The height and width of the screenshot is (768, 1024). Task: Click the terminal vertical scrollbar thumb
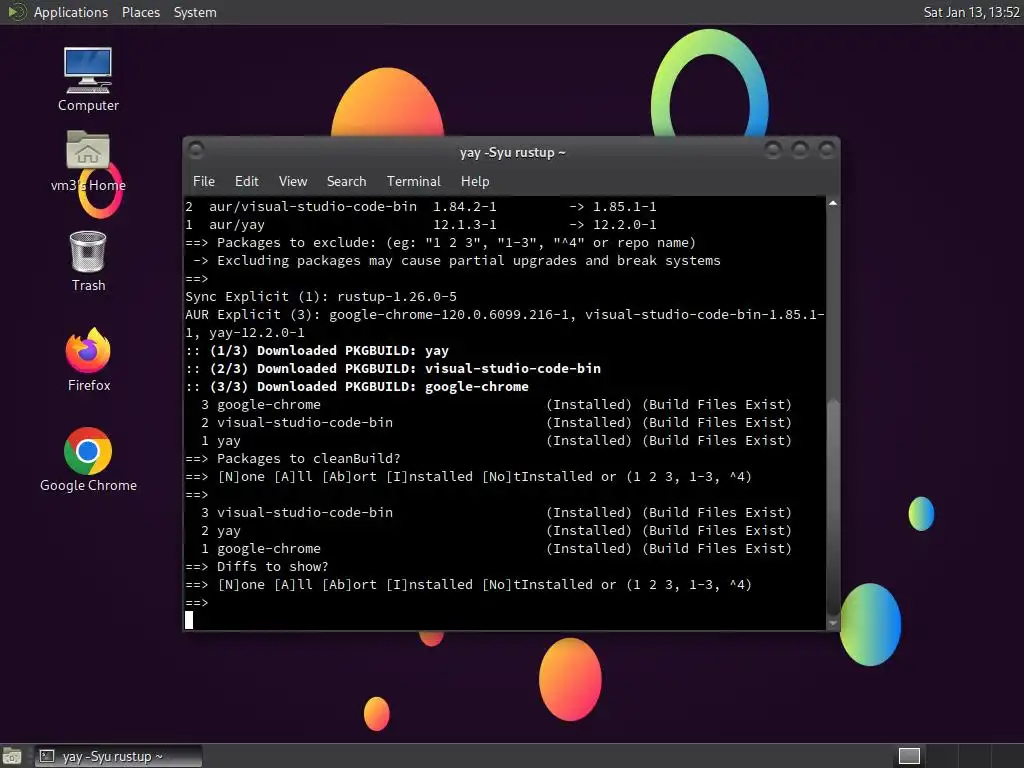(x=833, y=507)
